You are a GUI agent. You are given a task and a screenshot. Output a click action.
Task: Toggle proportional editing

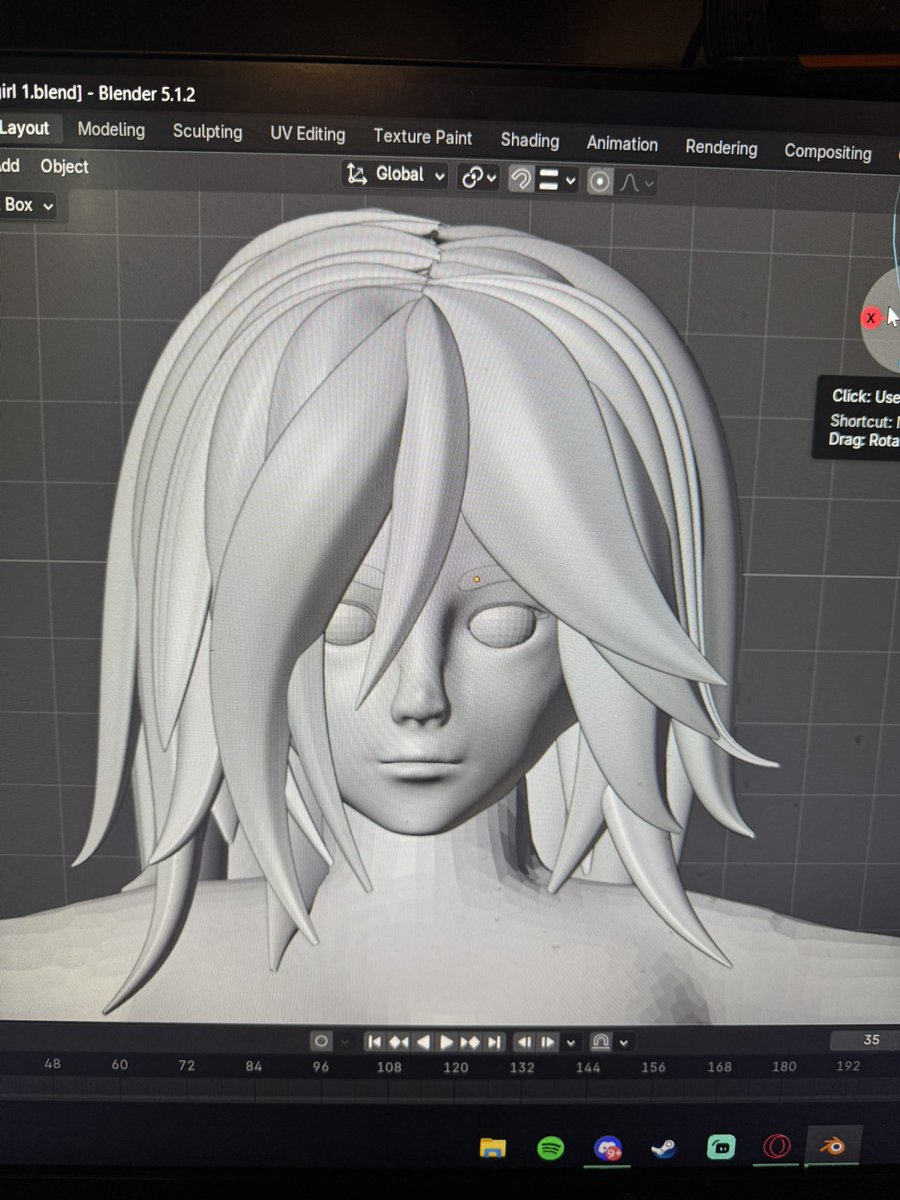click(599, 183)
